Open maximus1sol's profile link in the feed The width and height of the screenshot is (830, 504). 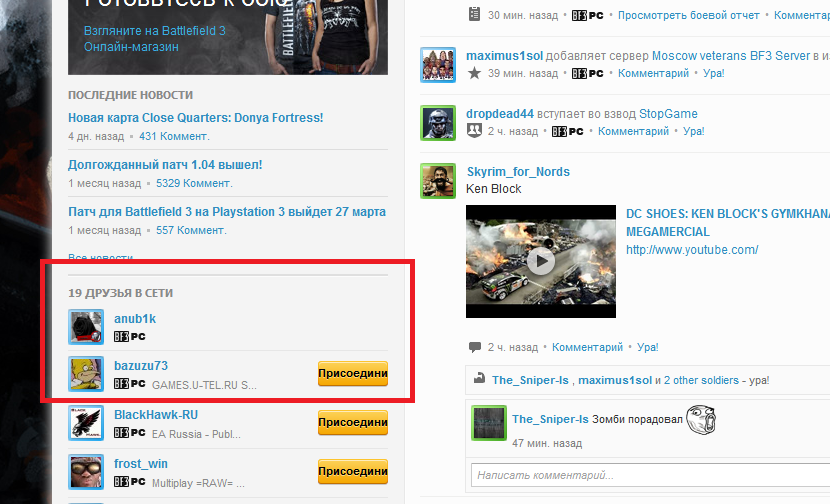click(504, 56)
